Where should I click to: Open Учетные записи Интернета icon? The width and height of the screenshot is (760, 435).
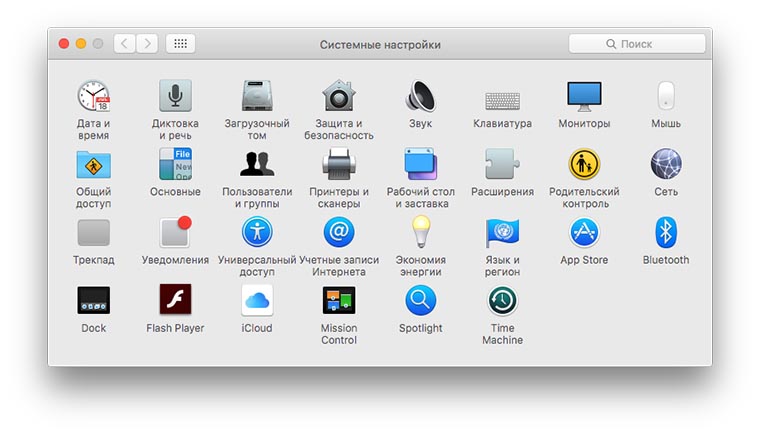coord(339,232)
